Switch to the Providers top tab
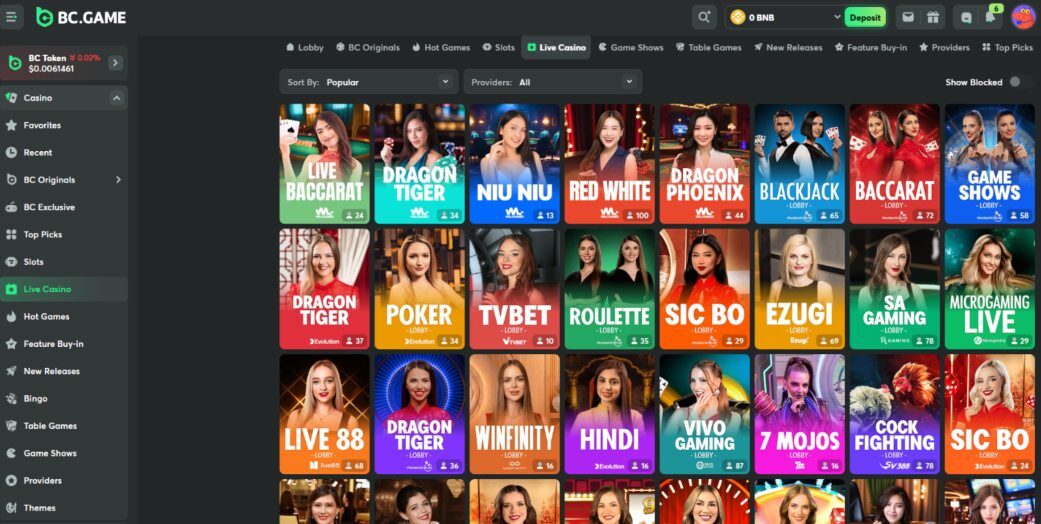Screen dimensions: 1041x524 coord(944,47)
